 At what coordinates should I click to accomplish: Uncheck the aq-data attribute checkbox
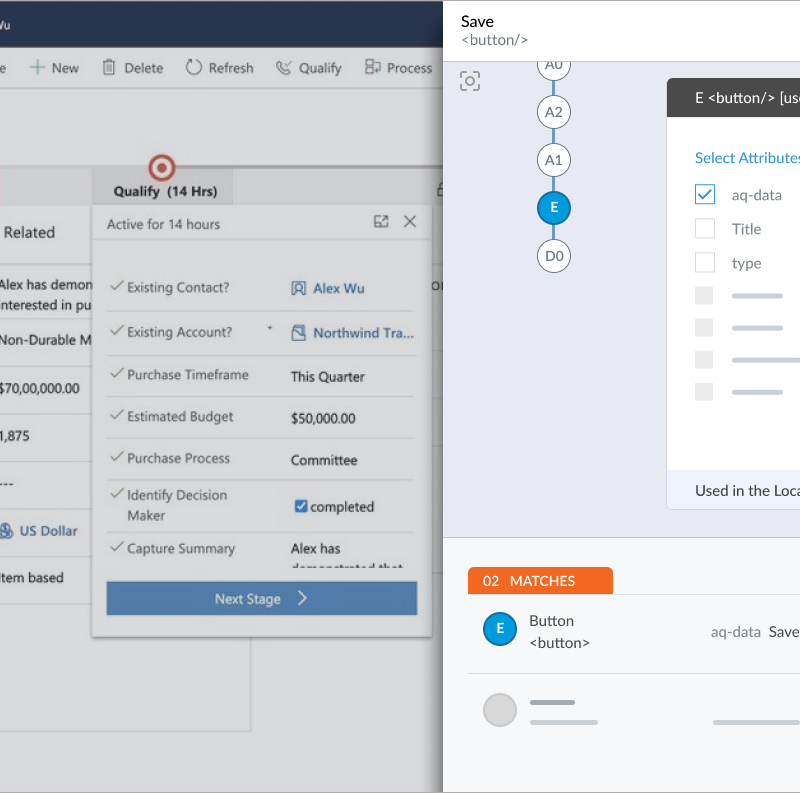[x=705, y=194]
